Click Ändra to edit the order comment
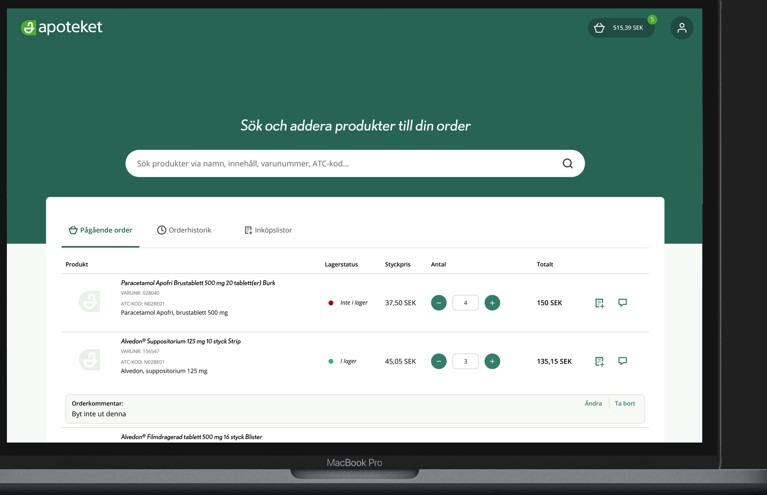This screenshot has height=495, width=767. pos(593,404)
